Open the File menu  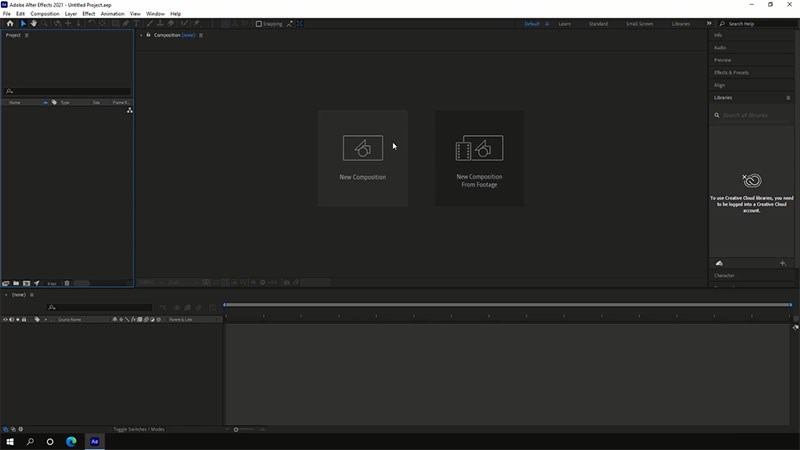tap(7, 14)
